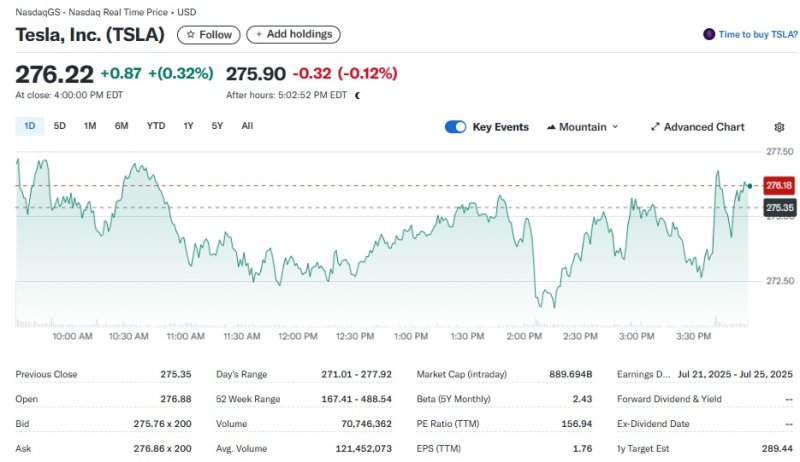The width and height of the screenshot is (800, 462).
Task: Click the 275.35 previous close label on chart
Action: [x=778, y=207]
